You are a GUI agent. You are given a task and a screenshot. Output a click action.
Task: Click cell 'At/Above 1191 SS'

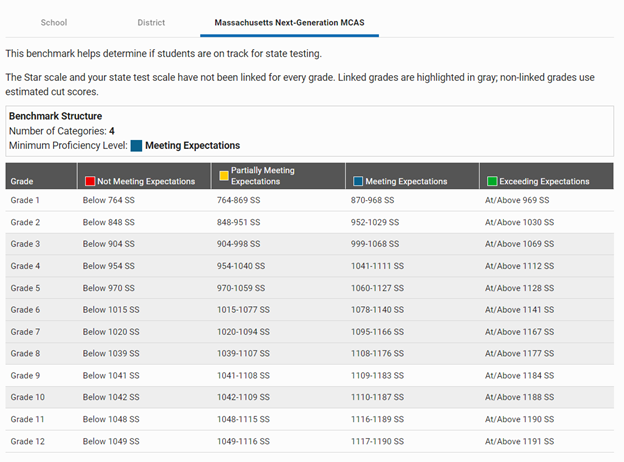click(x=519, y=441)
